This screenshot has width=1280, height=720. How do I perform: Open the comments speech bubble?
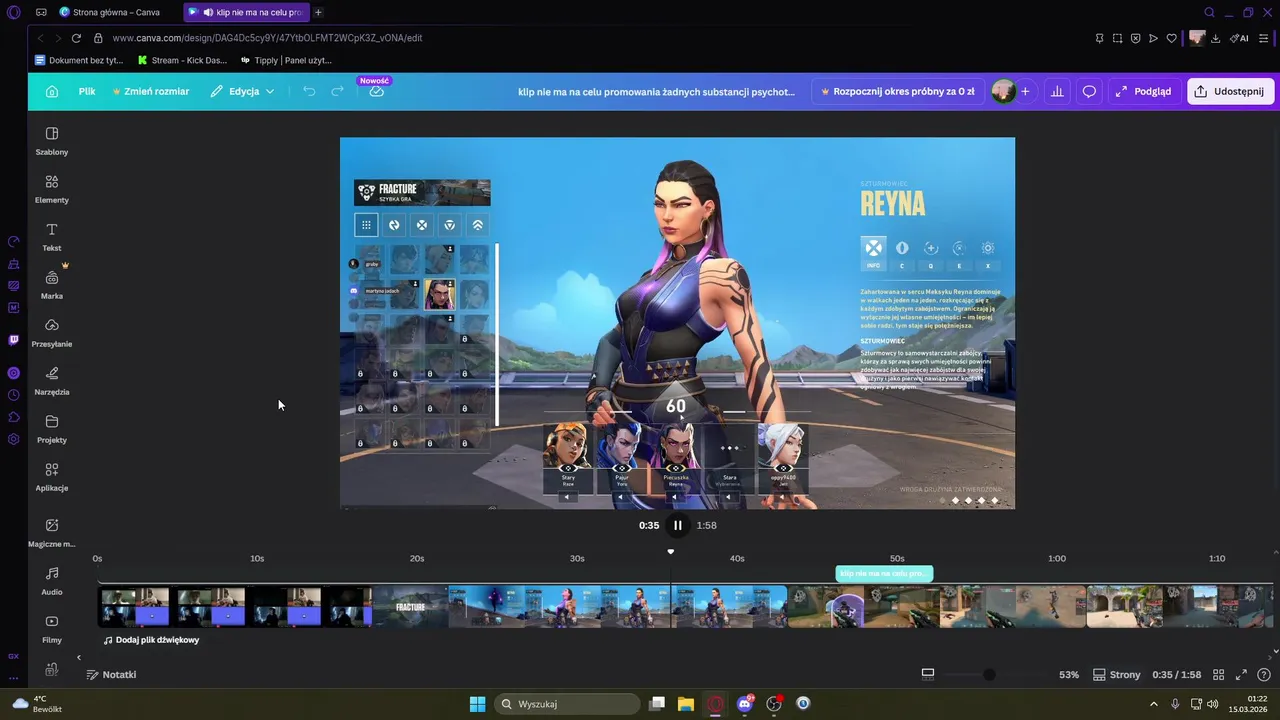[x=1089, y=91]
